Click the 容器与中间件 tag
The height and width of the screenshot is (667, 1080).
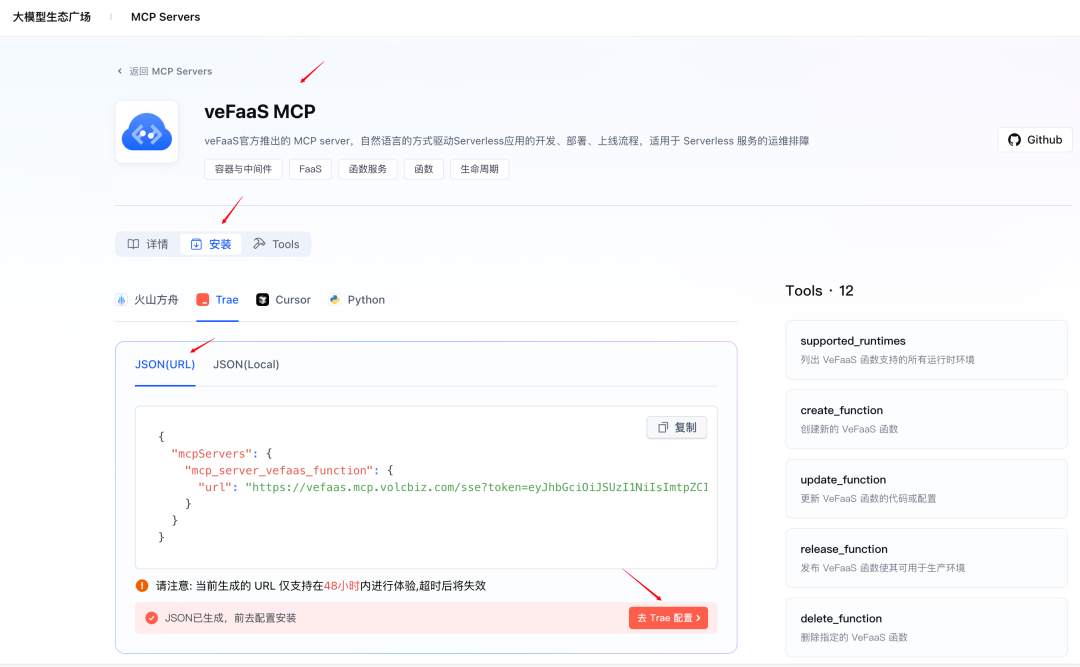tap(243, 169)
